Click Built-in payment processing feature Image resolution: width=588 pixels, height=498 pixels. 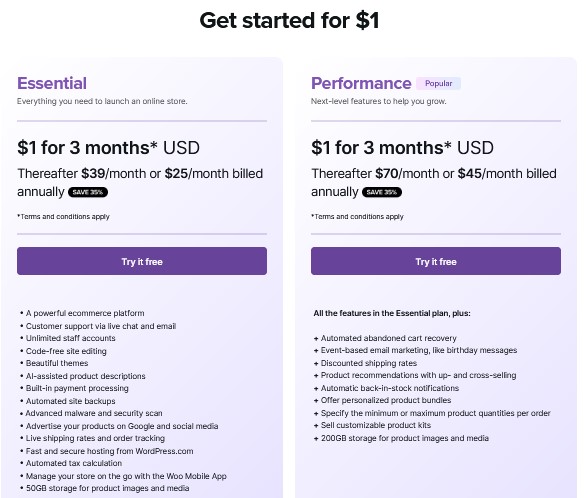pos(77,388)
